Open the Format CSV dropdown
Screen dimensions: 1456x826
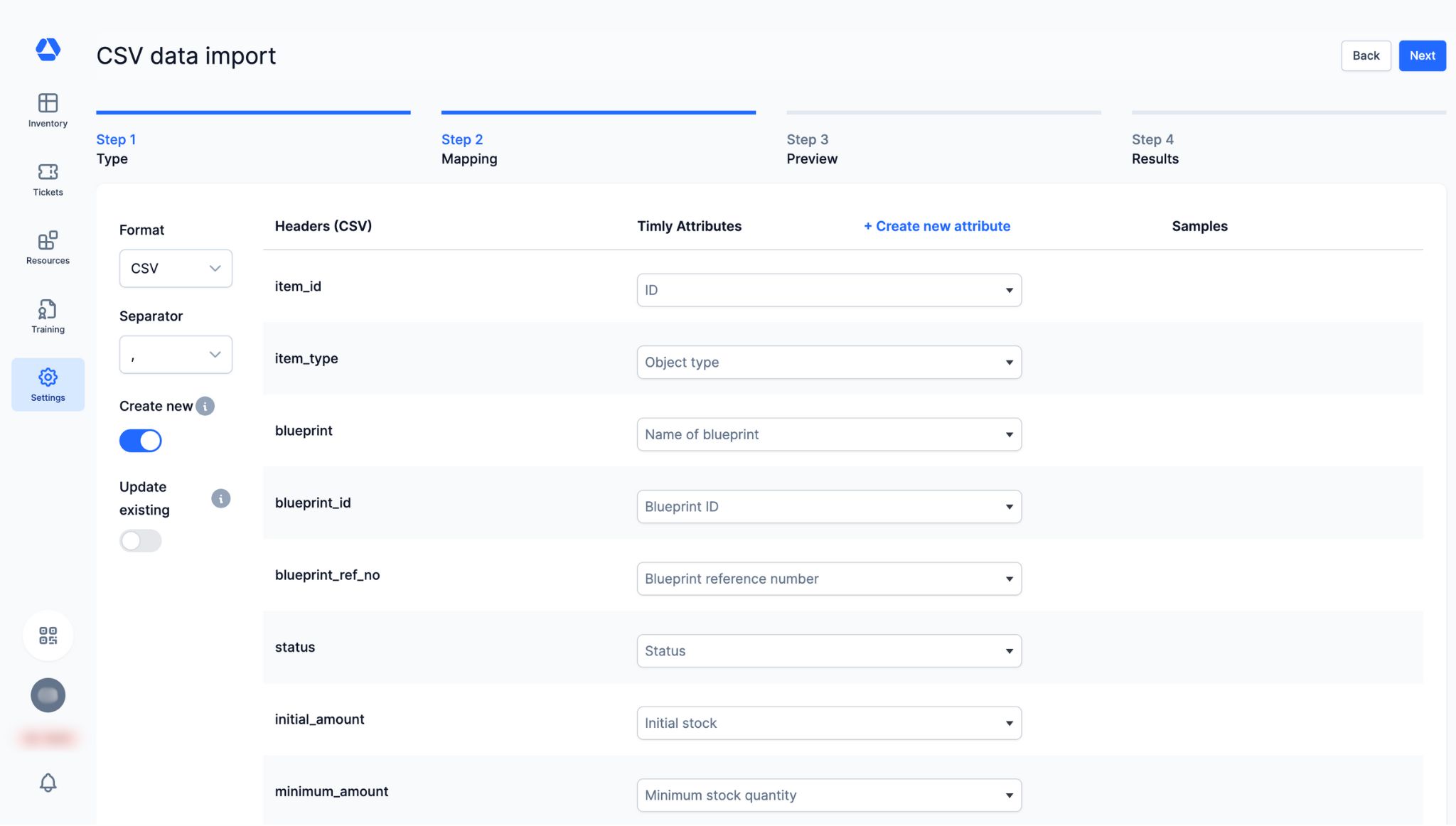176,269
